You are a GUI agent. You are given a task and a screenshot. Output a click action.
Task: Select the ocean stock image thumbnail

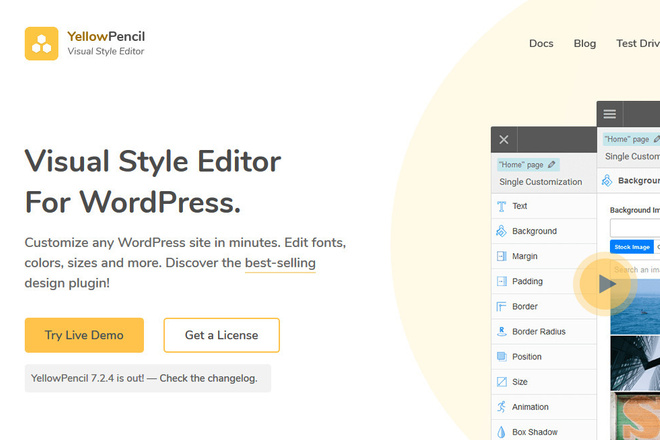(x=635, y=306)
